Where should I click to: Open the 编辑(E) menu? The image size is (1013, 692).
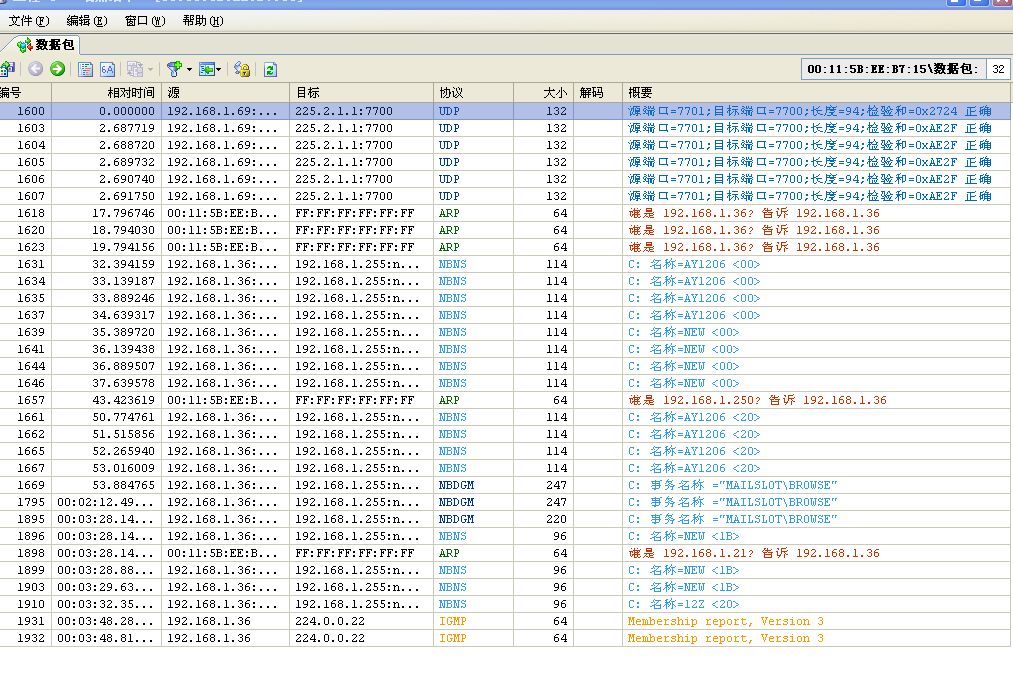pos(86,20)
